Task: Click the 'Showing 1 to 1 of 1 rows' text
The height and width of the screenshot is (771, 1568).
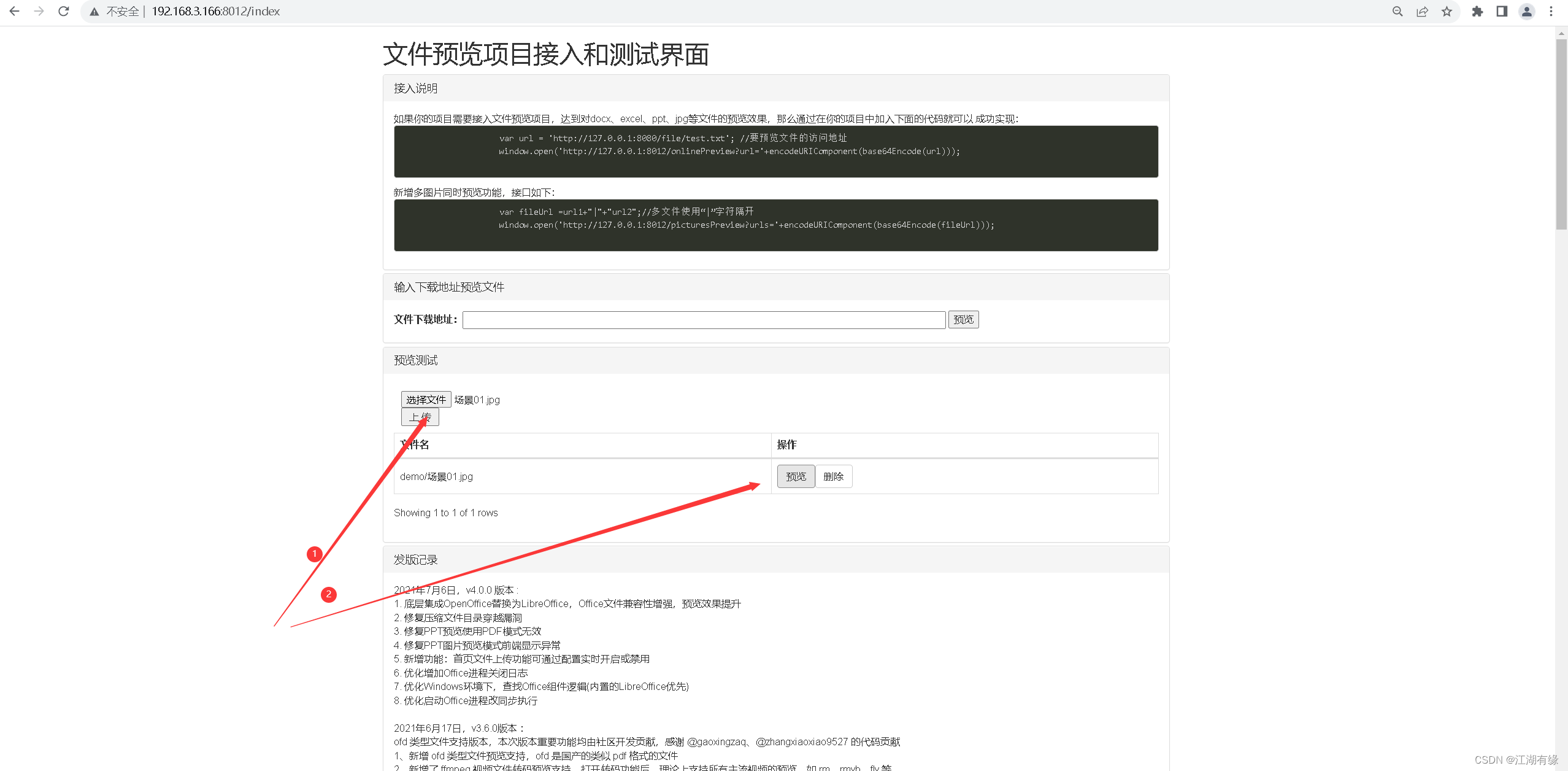Action: pos(446,513)
